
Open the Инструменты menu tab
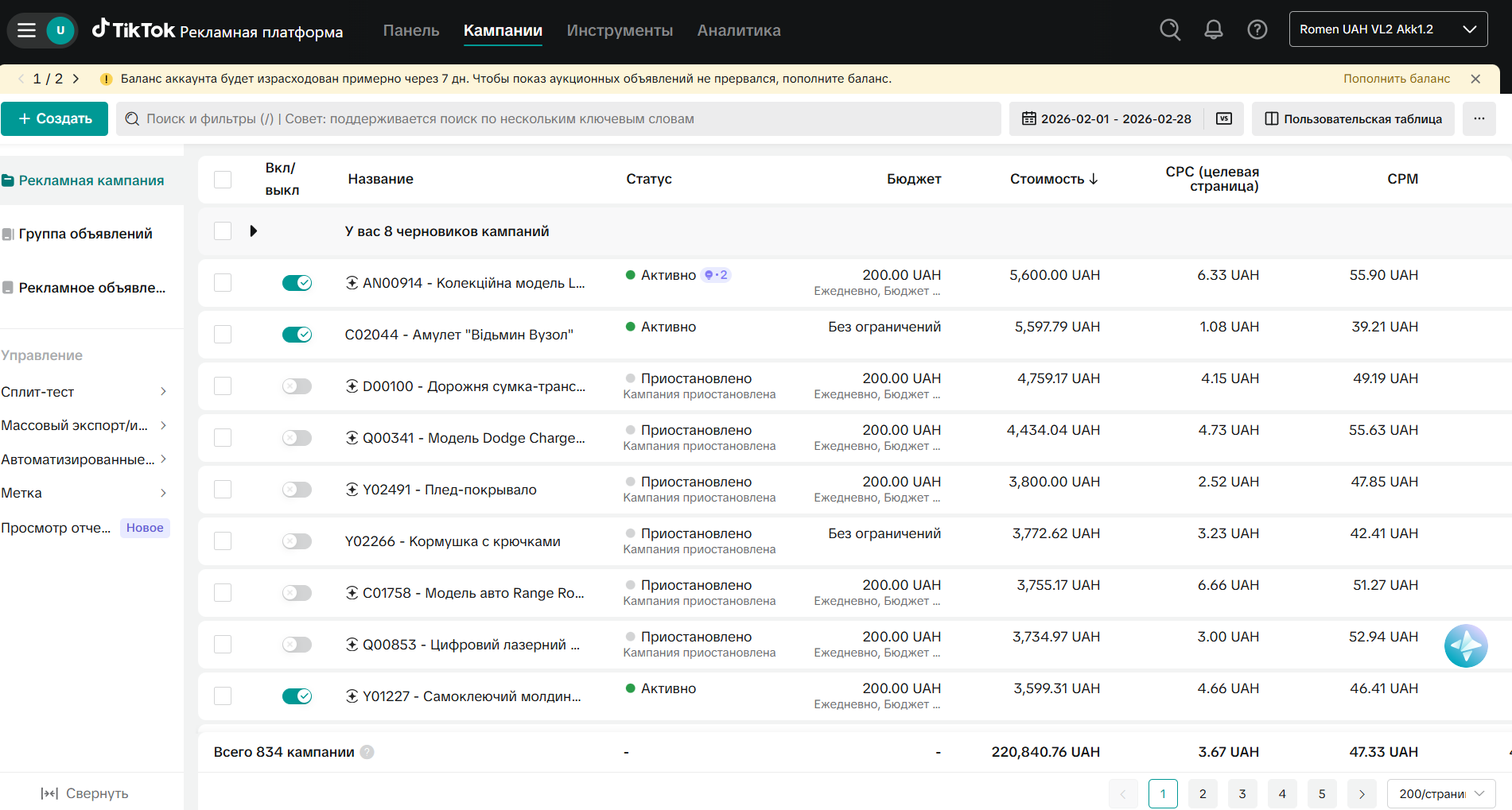pos(620,30)
